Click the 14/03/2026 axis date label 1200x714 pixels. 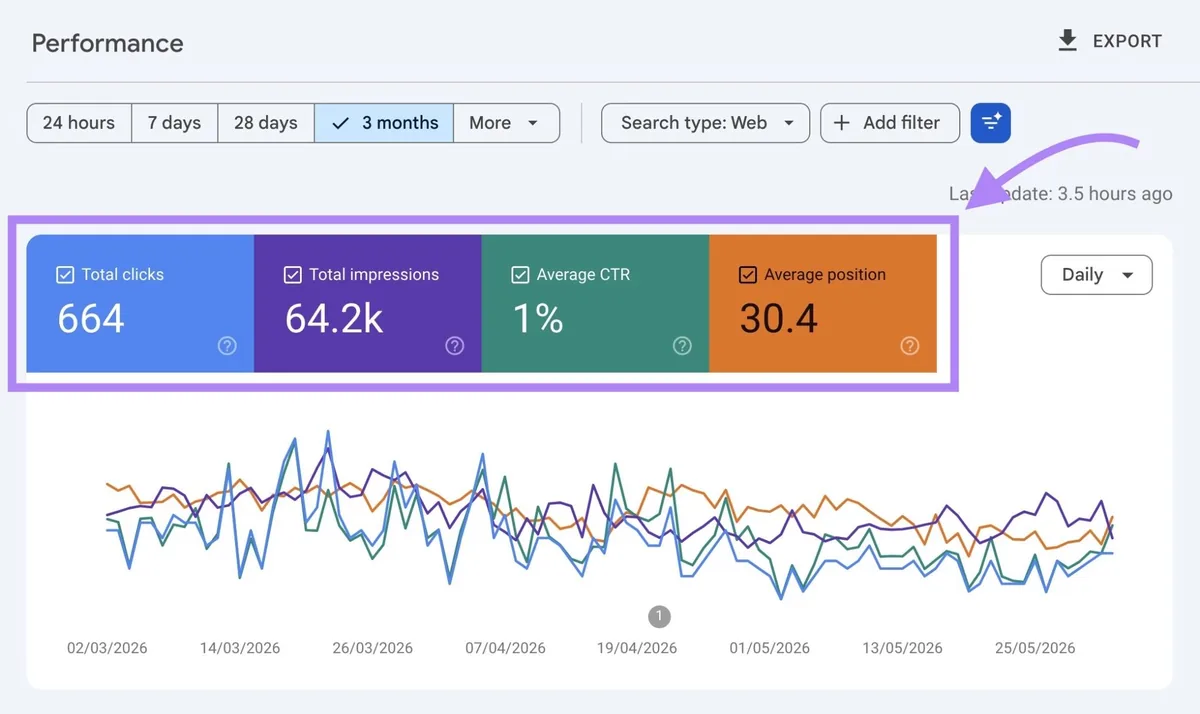coord(240,648)
